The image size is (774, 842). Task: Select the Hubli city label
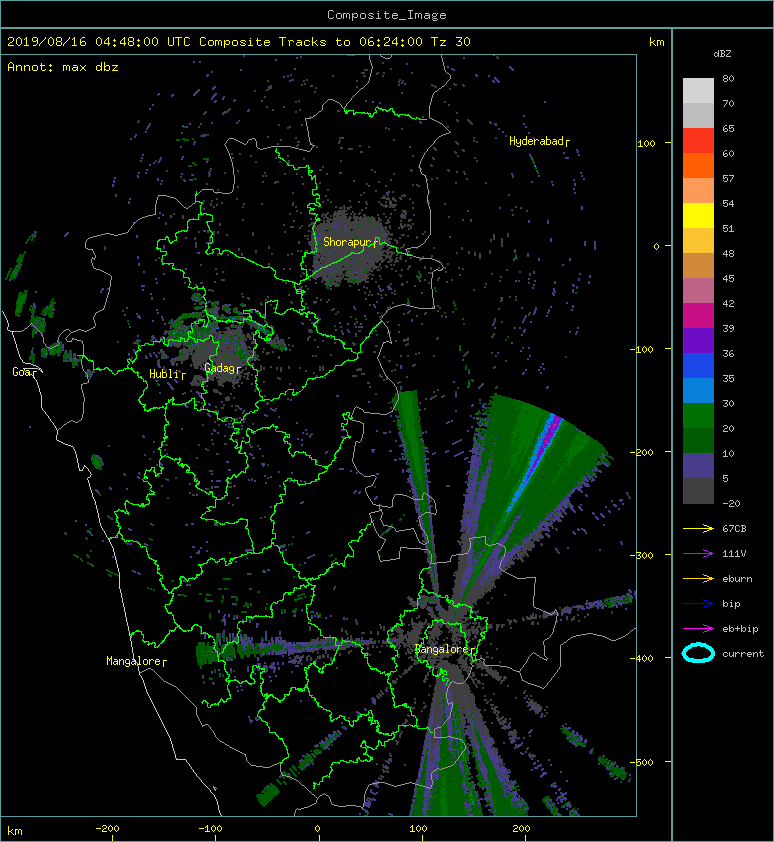click(167, 374)
